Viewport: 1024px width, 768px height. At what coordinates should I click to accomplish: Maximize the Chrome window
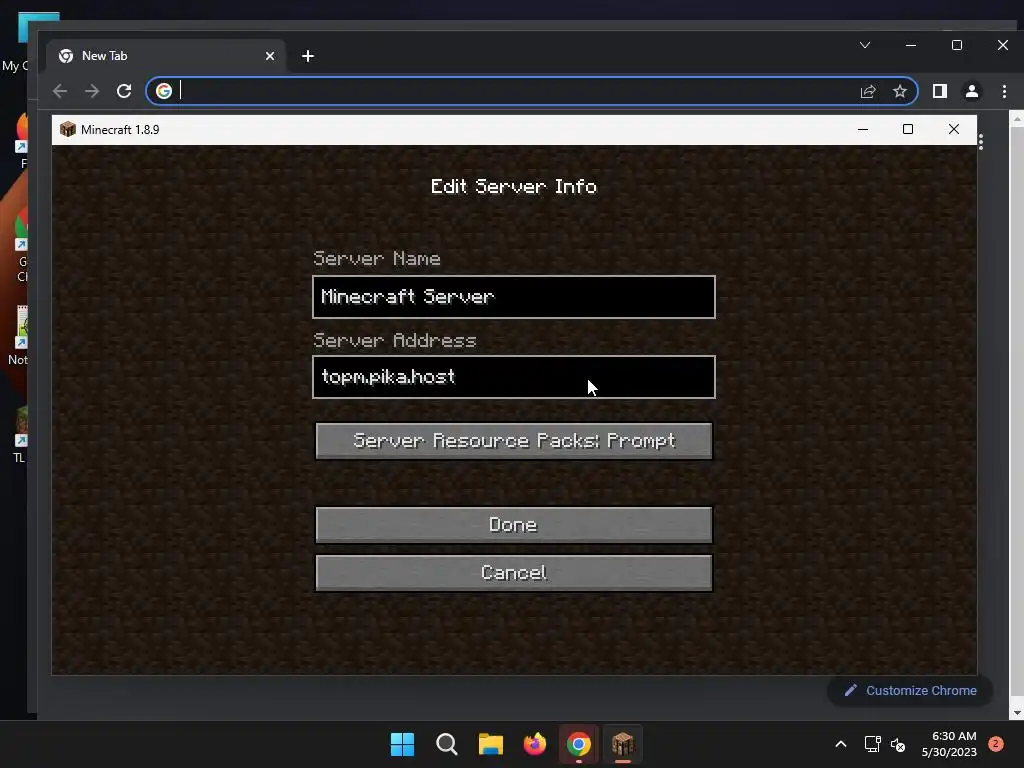coord(957,45)
